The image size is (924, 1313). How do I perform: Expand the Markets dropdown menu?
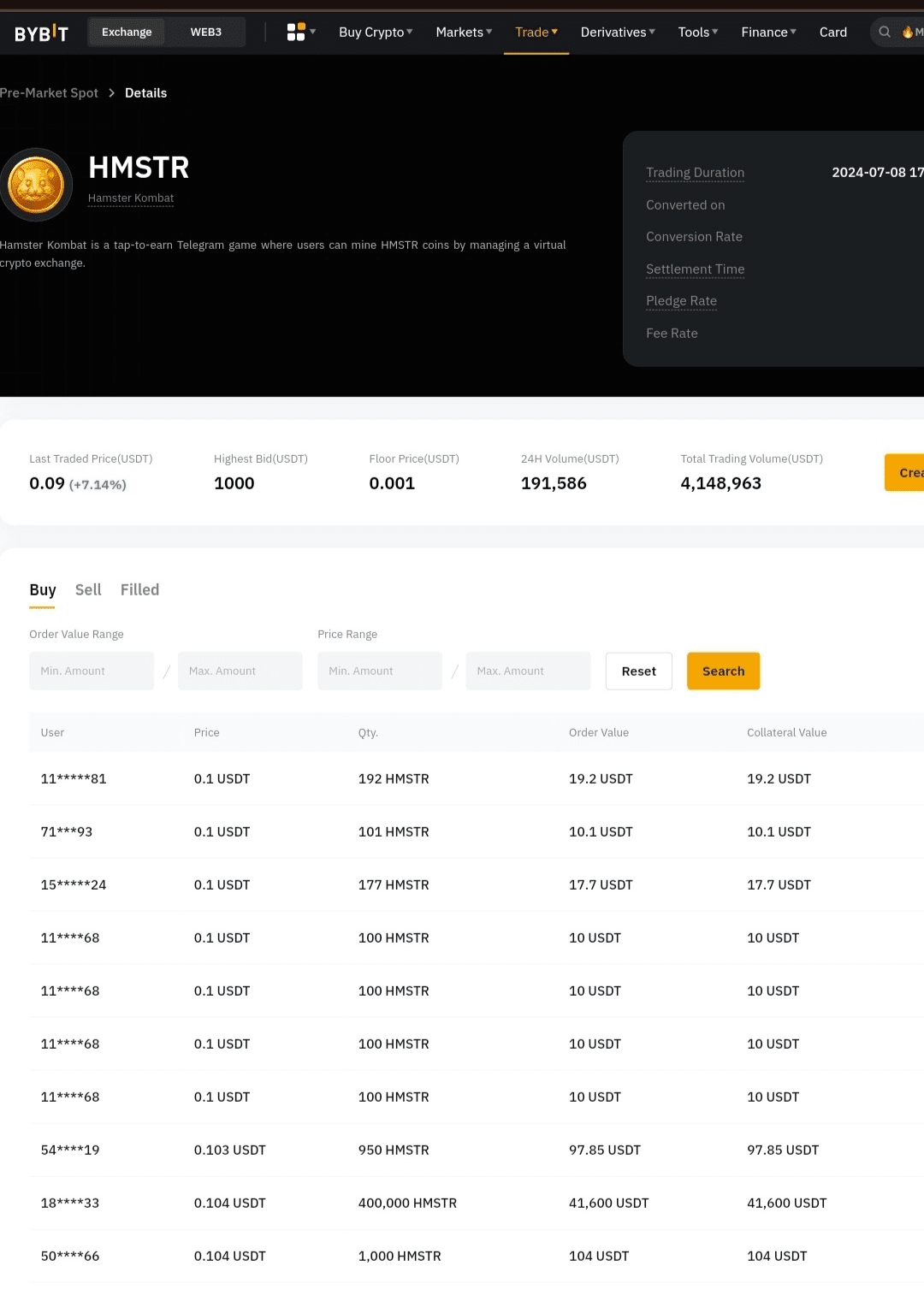(464, 33)
